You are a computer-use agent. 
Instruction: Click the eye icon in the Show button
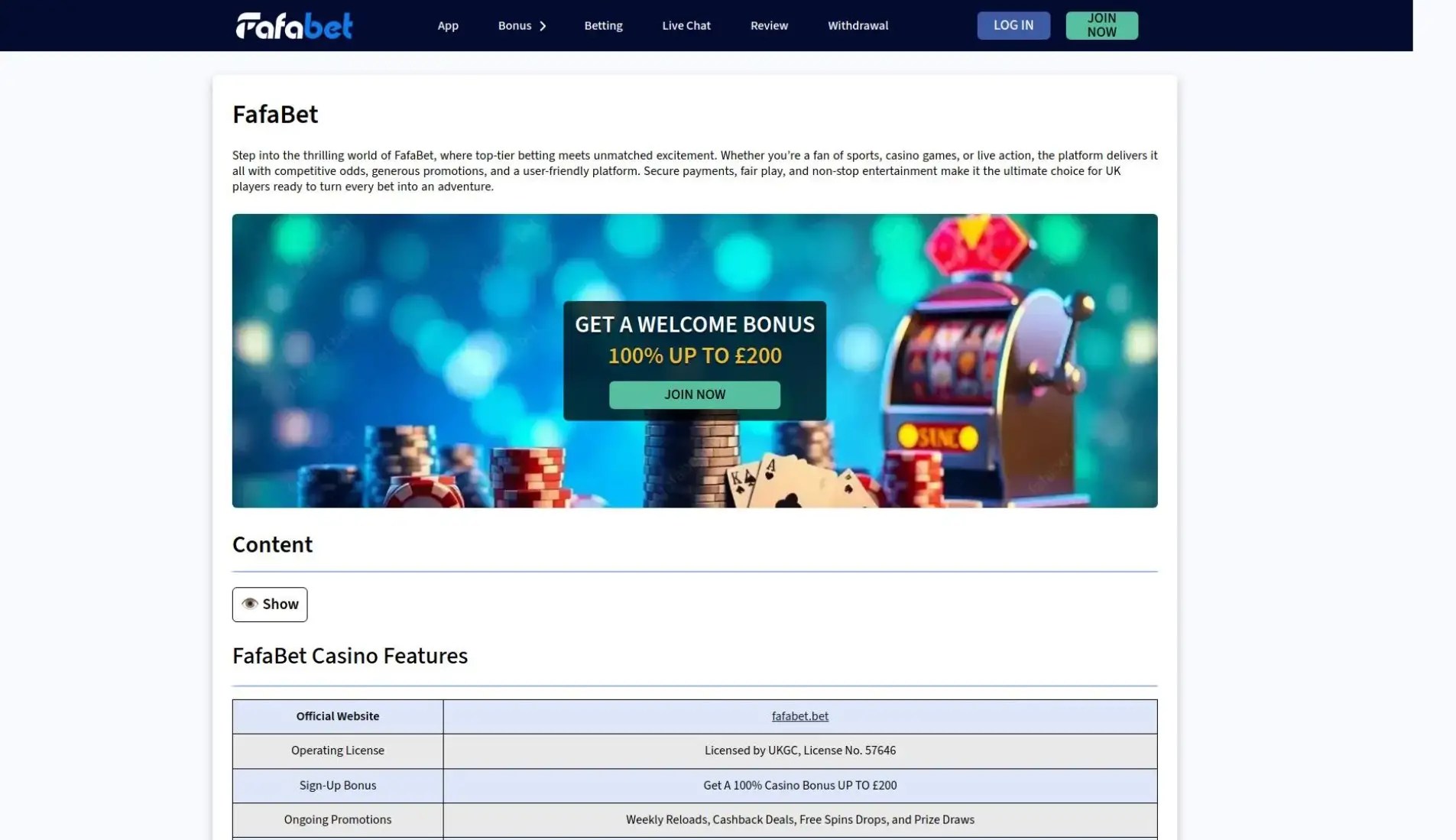250,604
